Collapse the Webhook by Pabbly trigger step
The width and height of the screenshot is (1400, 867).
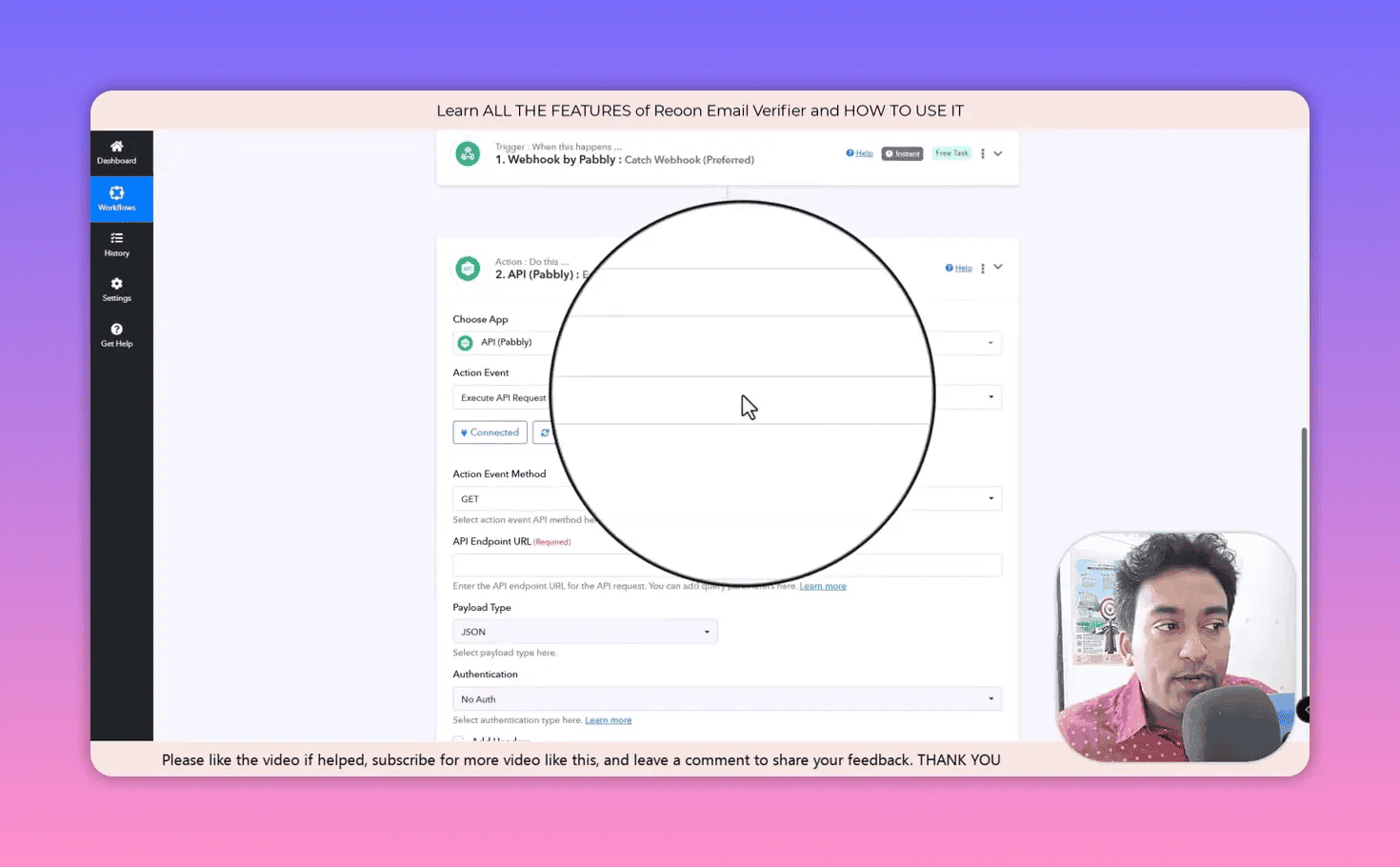[998, 153]
